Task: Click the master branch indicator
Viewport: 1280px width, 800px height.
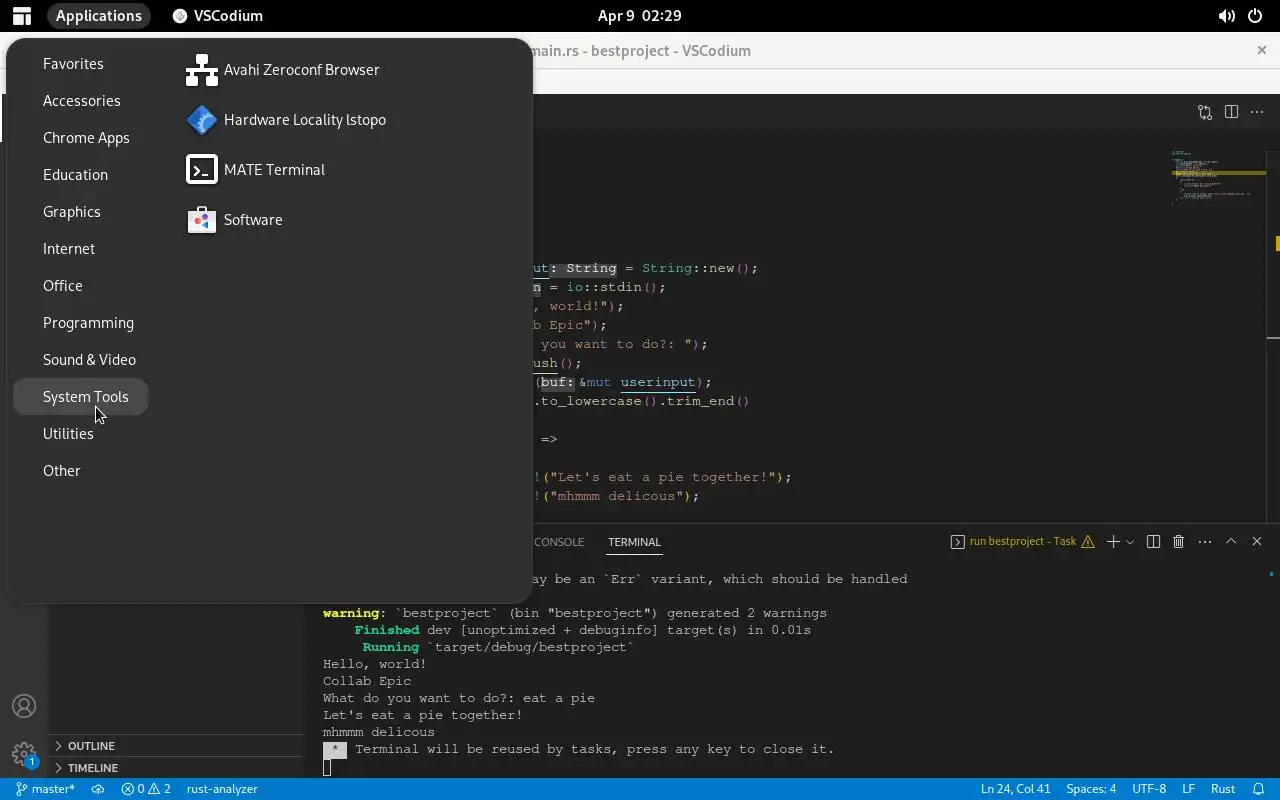Action: pos(45,789)
